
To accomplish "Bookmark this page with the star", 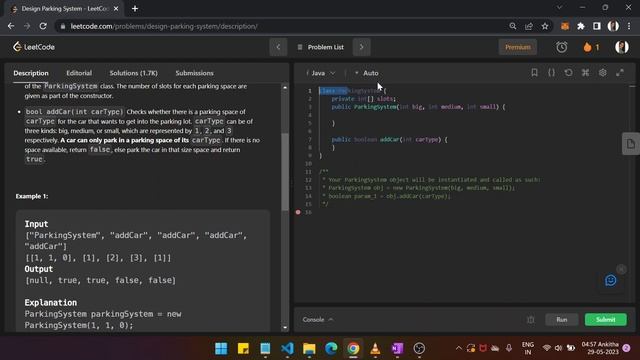I will click(545, 26).
